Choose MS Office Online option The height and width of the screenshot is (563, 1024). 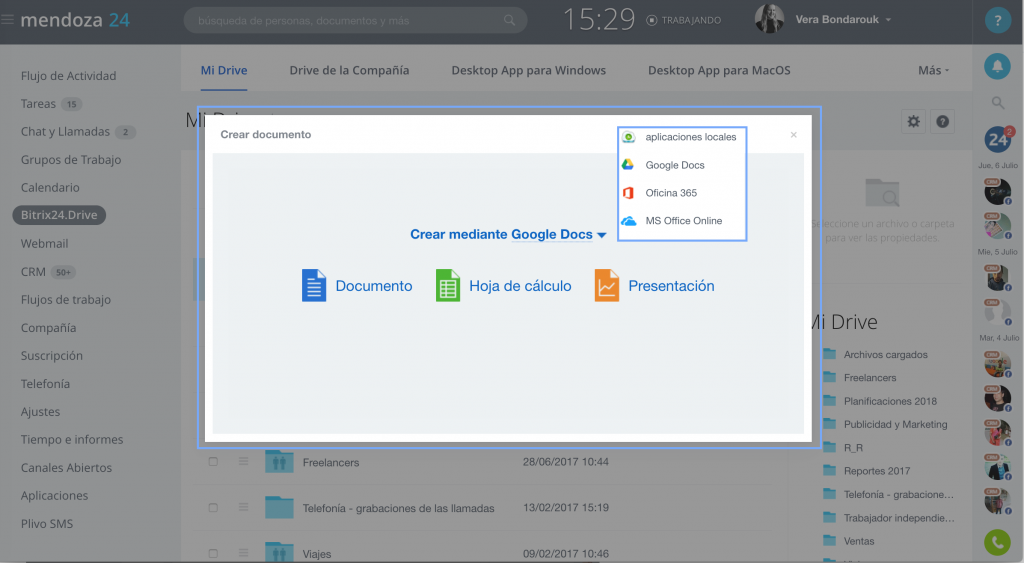click(x=682, y=221)
